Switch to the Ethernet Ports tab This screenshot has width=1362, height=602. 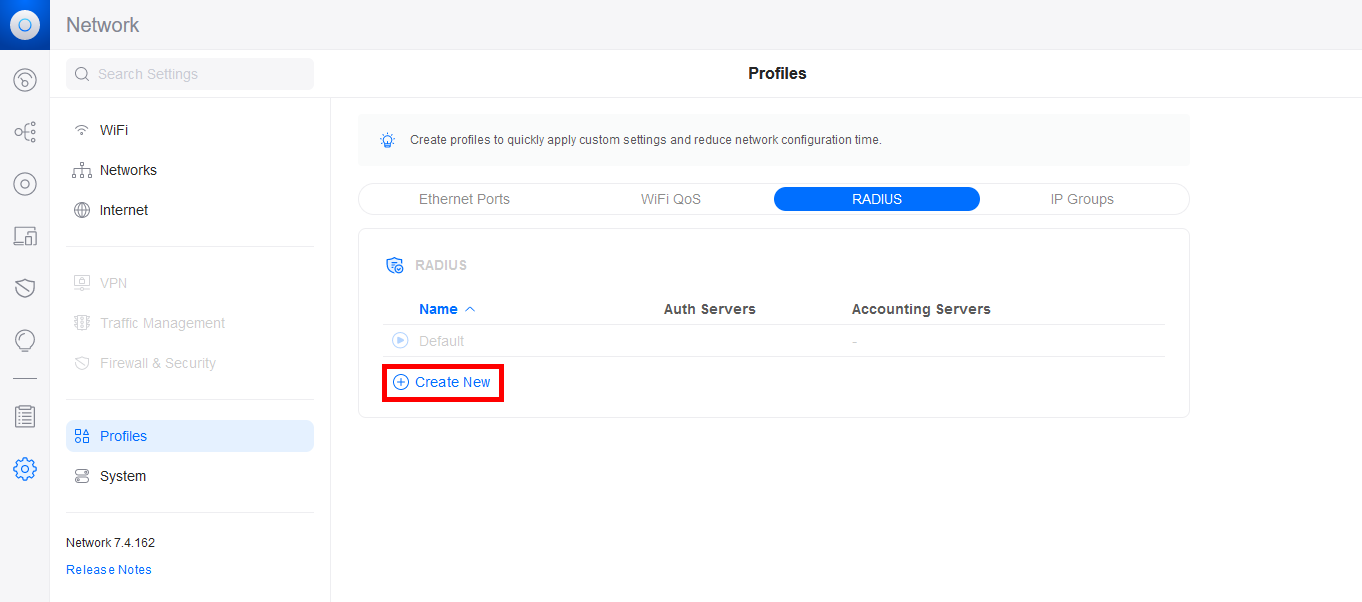[x=464, y=199]
